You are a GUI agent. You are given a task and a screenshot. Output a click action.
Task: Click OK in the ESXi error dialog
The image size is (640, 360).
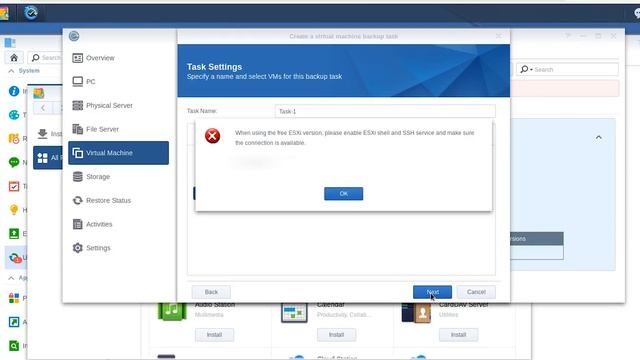(x=343, y=193)
